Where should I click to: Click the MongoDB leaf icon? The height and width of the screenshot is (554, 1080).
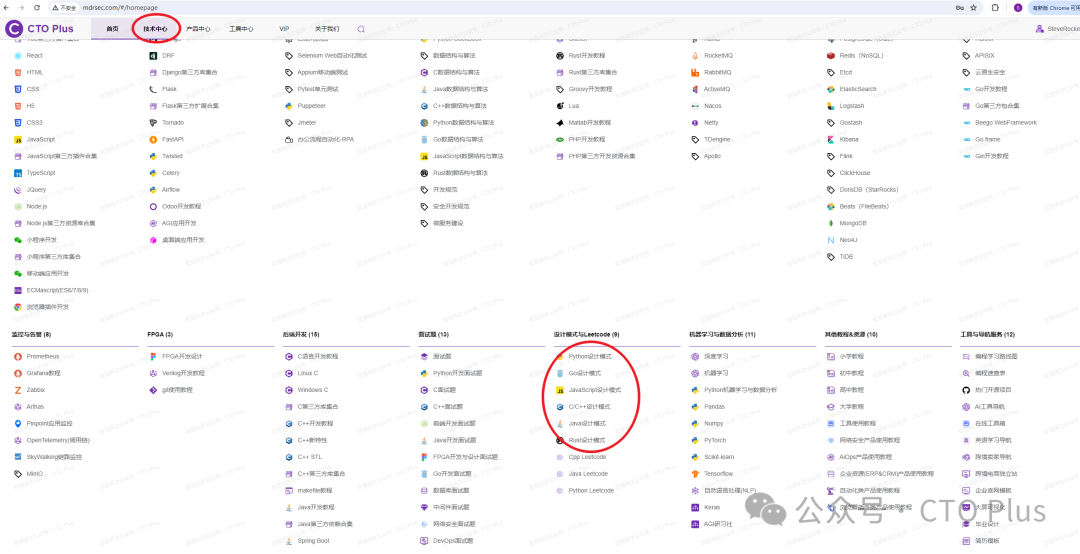831,223
